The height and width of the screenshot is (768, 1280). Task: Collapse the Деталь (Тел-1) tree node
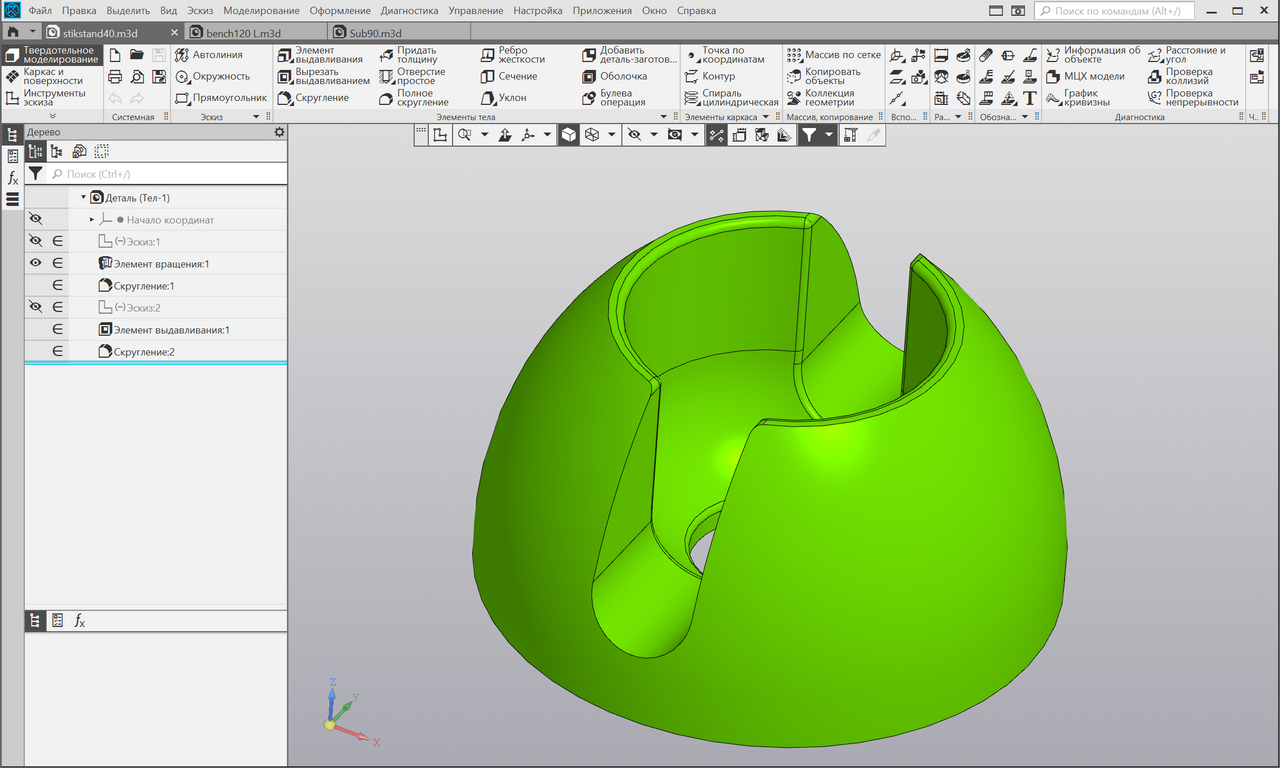(x=84, y=197)
